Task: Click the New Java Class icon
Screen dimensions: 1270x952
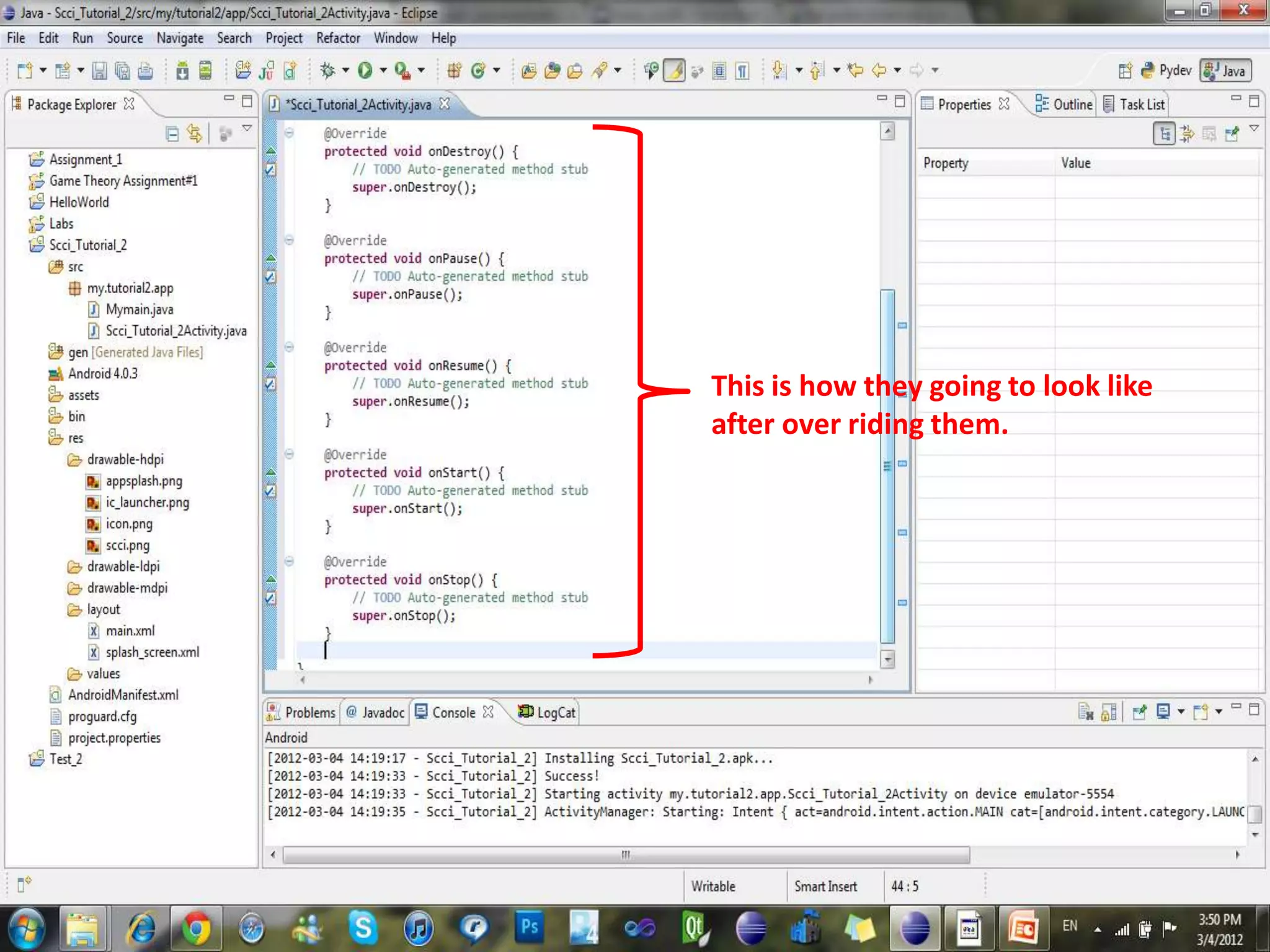Action: (477, 71)
